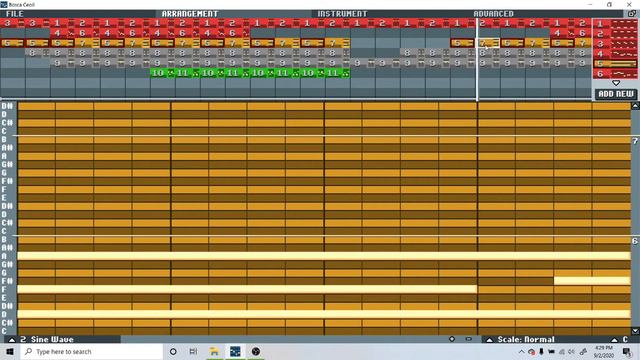
Task: Click the small rectangle note-length icon
Action: pyautogui.click(x=469, y=339)
